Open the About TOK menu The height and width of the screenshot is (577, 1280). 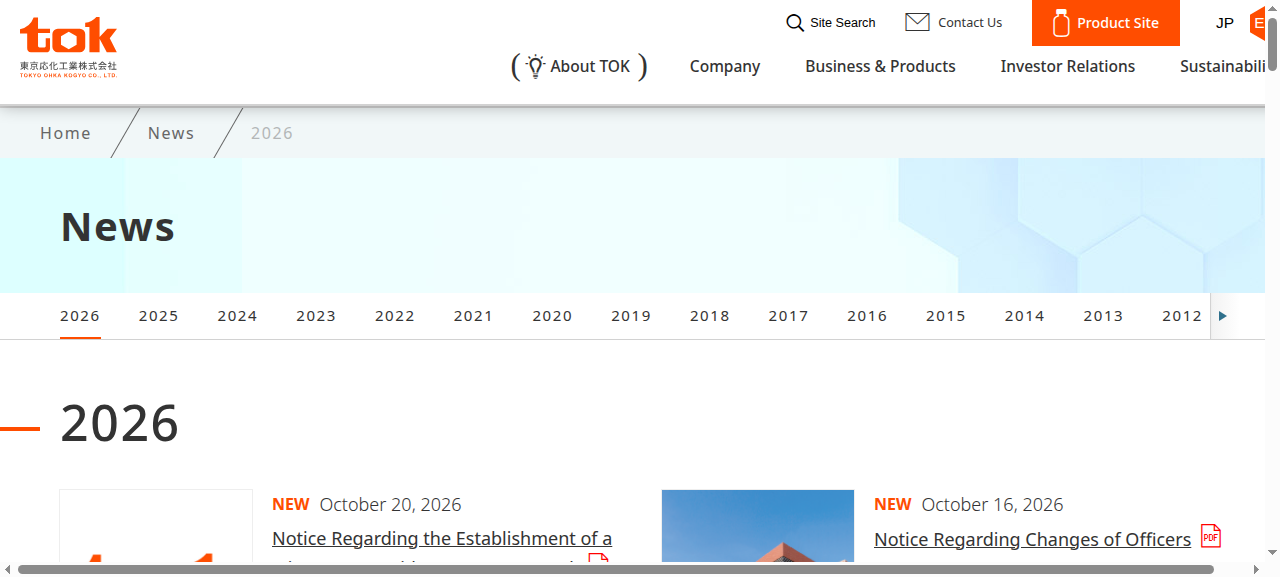(x=579, y=66)
